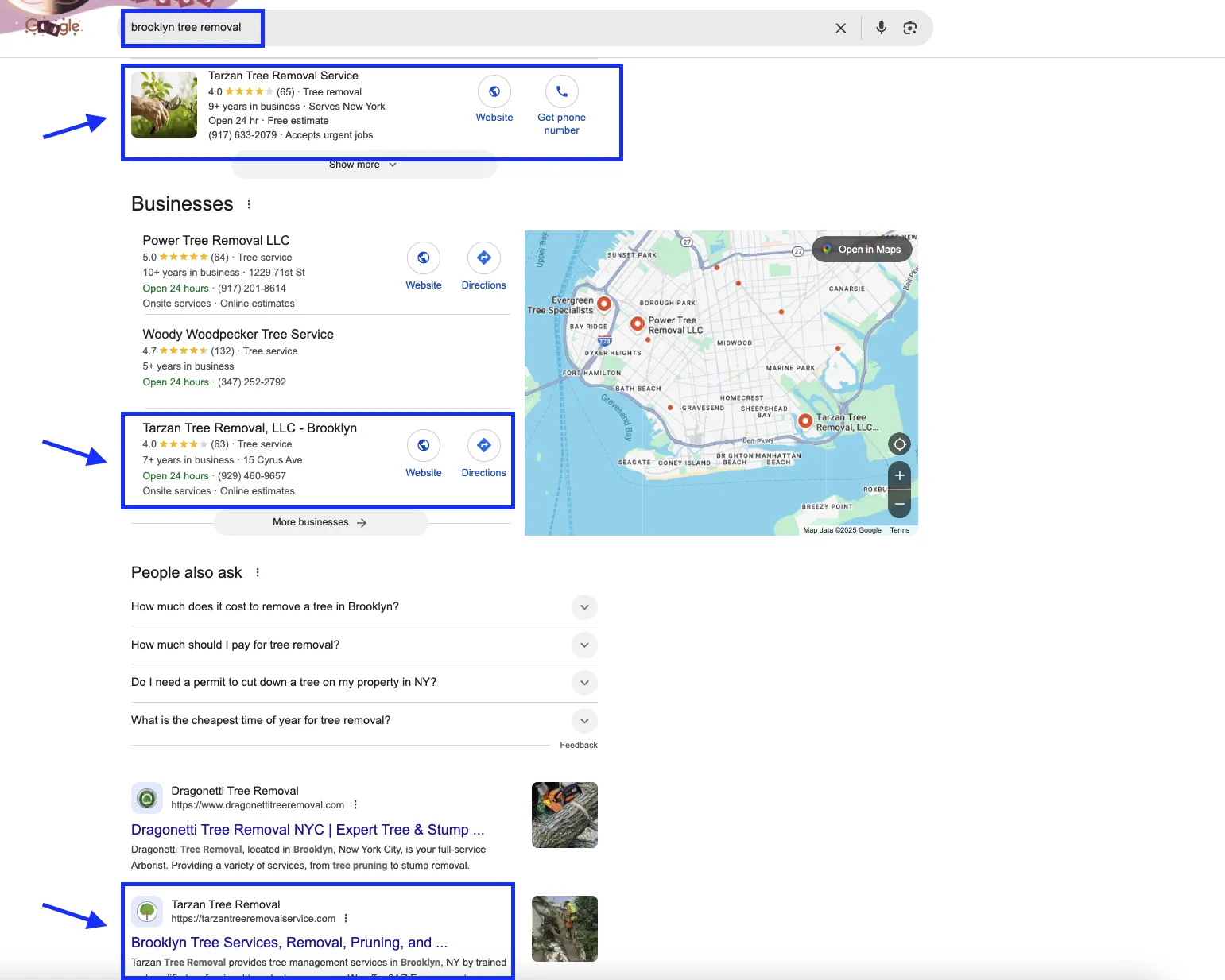Open Dragonetti Tree Removal NYC result title
Viewport: 1225px width, 980px height.
(308, 830)
